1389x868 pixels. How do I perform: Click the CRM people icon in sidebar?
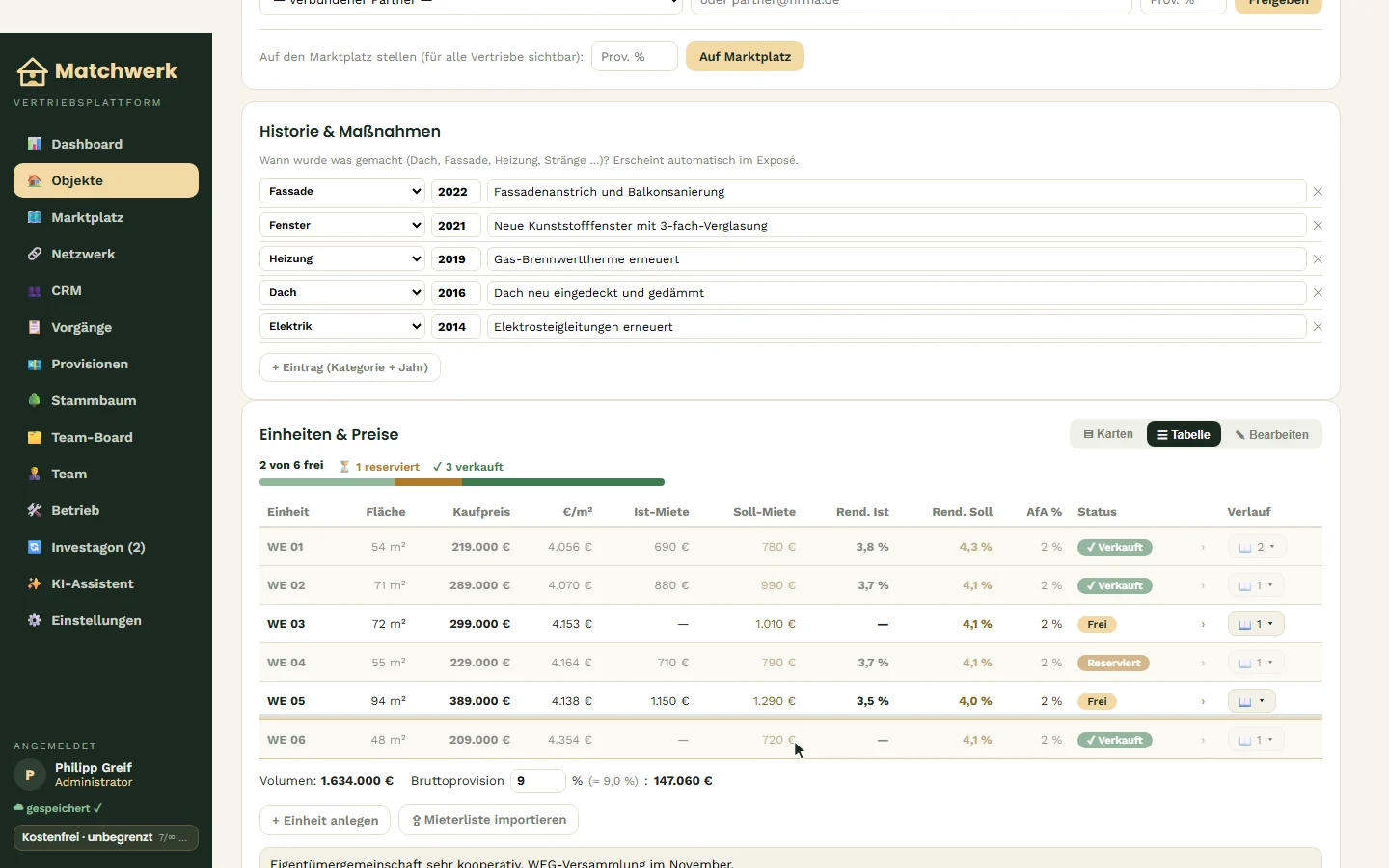point(35,290)
